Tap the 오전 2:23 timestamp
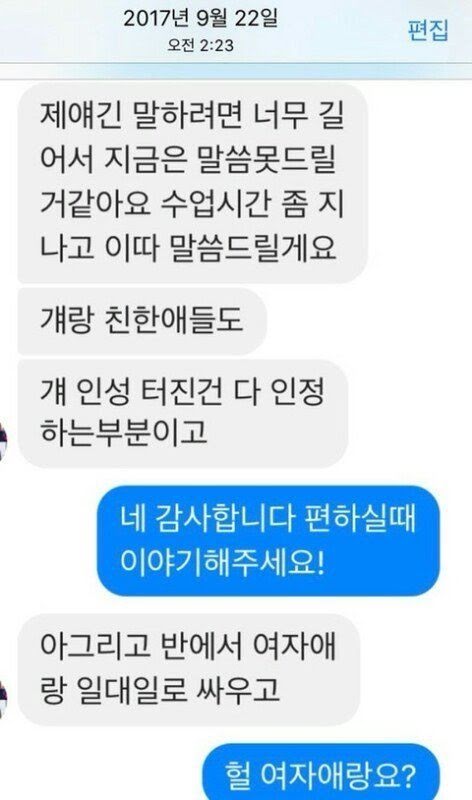The image size is (472, 800). [x=200, y=45]
